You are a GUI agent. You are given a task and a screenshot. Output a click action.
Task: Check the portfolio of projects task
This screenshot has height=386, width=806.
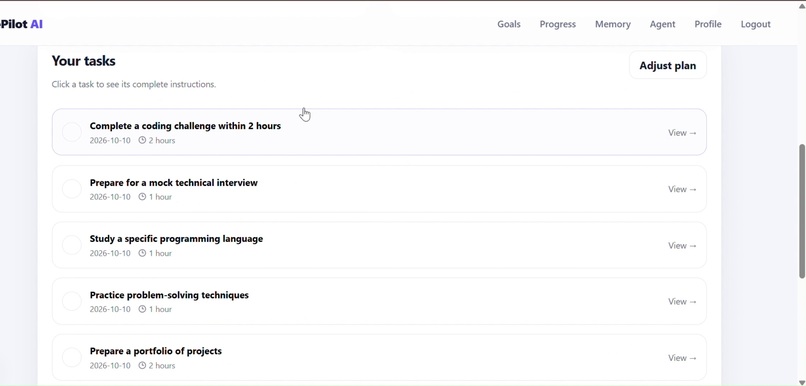coord(71,357)
